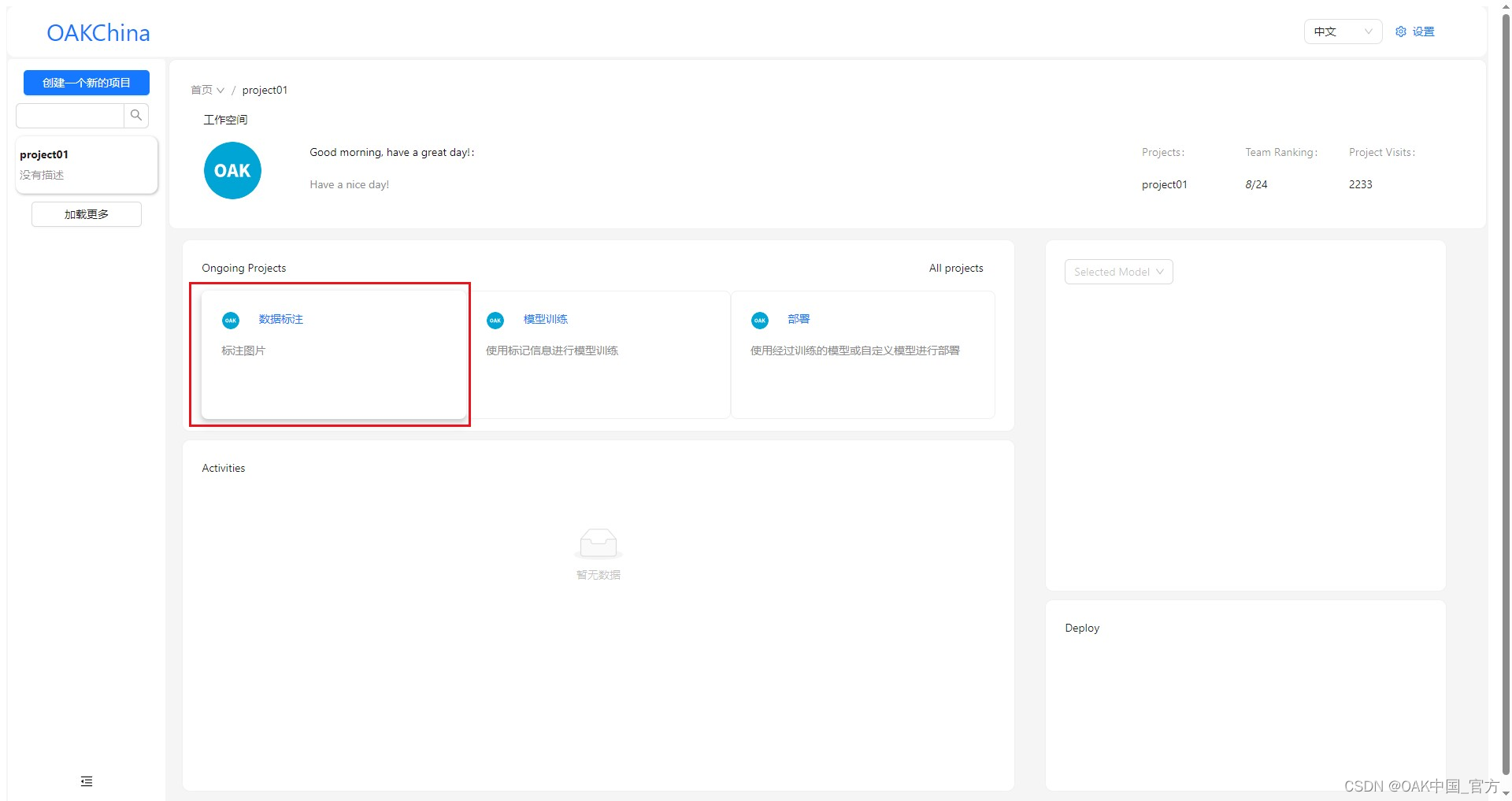Click the 工作空间 heading
This screenshot has width=1512, height=801.
(x=225, y=120)
